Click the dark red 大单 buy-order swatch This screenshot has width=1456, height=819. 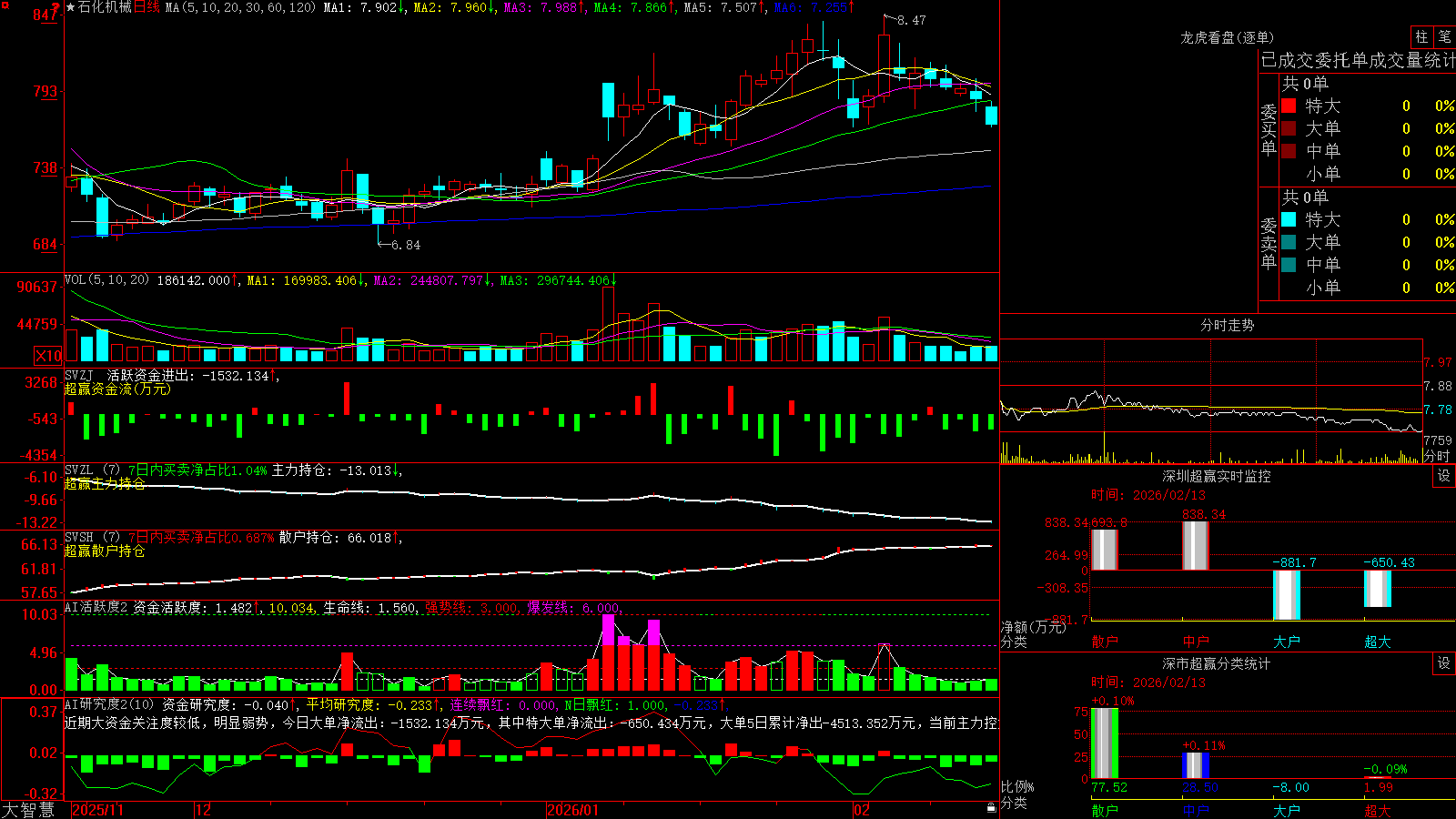click(1289, 128)
